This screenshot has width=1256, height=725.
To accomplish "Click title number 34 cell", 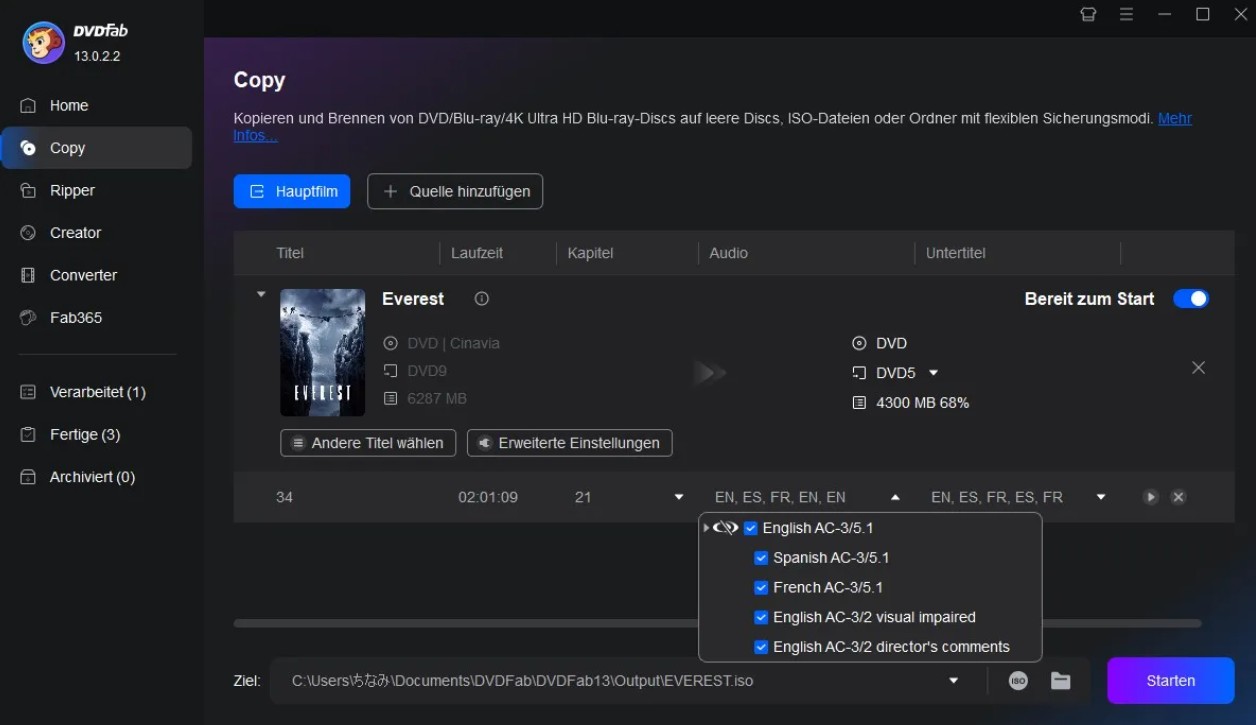I will tap(284, 497).
